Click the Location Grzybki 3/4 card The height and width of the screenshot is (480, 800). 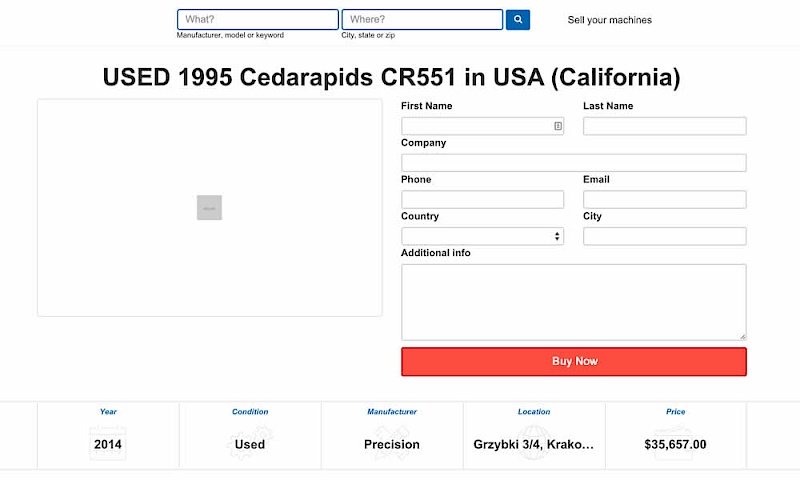click(534, 435)
